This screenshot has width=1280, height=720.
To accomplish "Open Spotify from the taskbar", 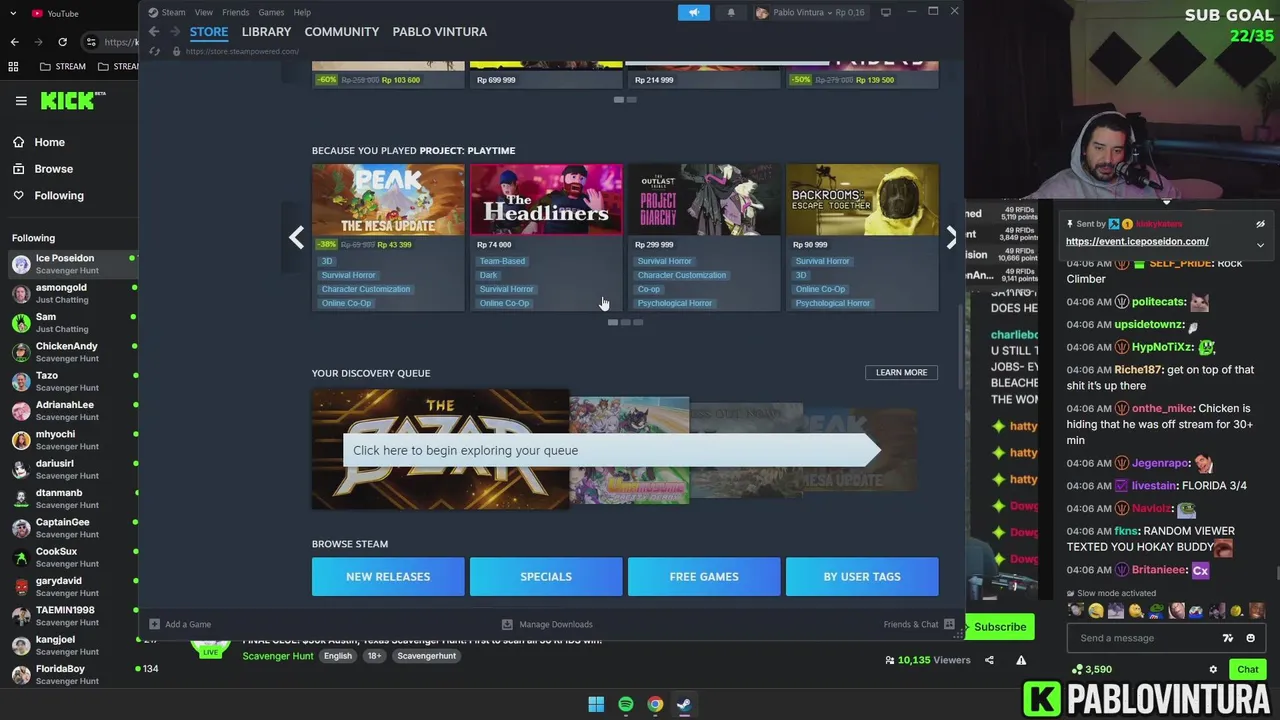I will pyautogui.click(x=626, y=704).
